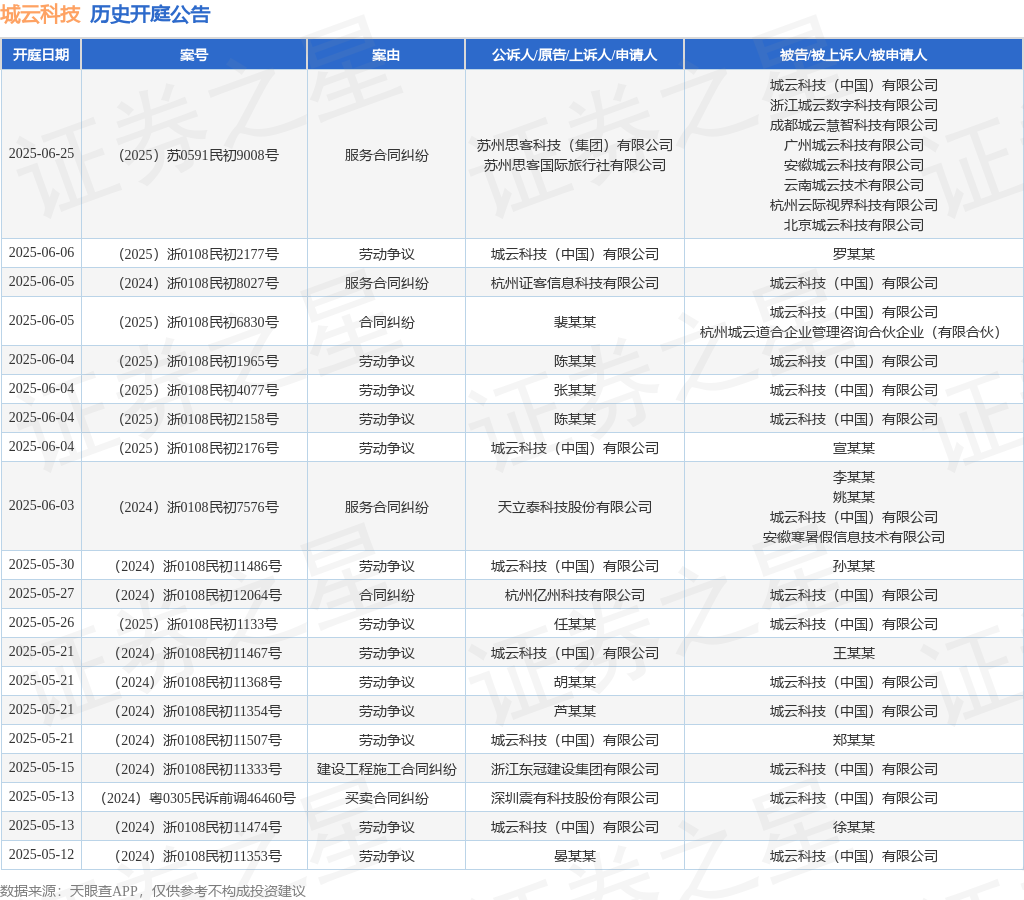Click the 城云科技 title text
The width and height of the screenshot is (1024, 900).
click(x=40, y=14)
